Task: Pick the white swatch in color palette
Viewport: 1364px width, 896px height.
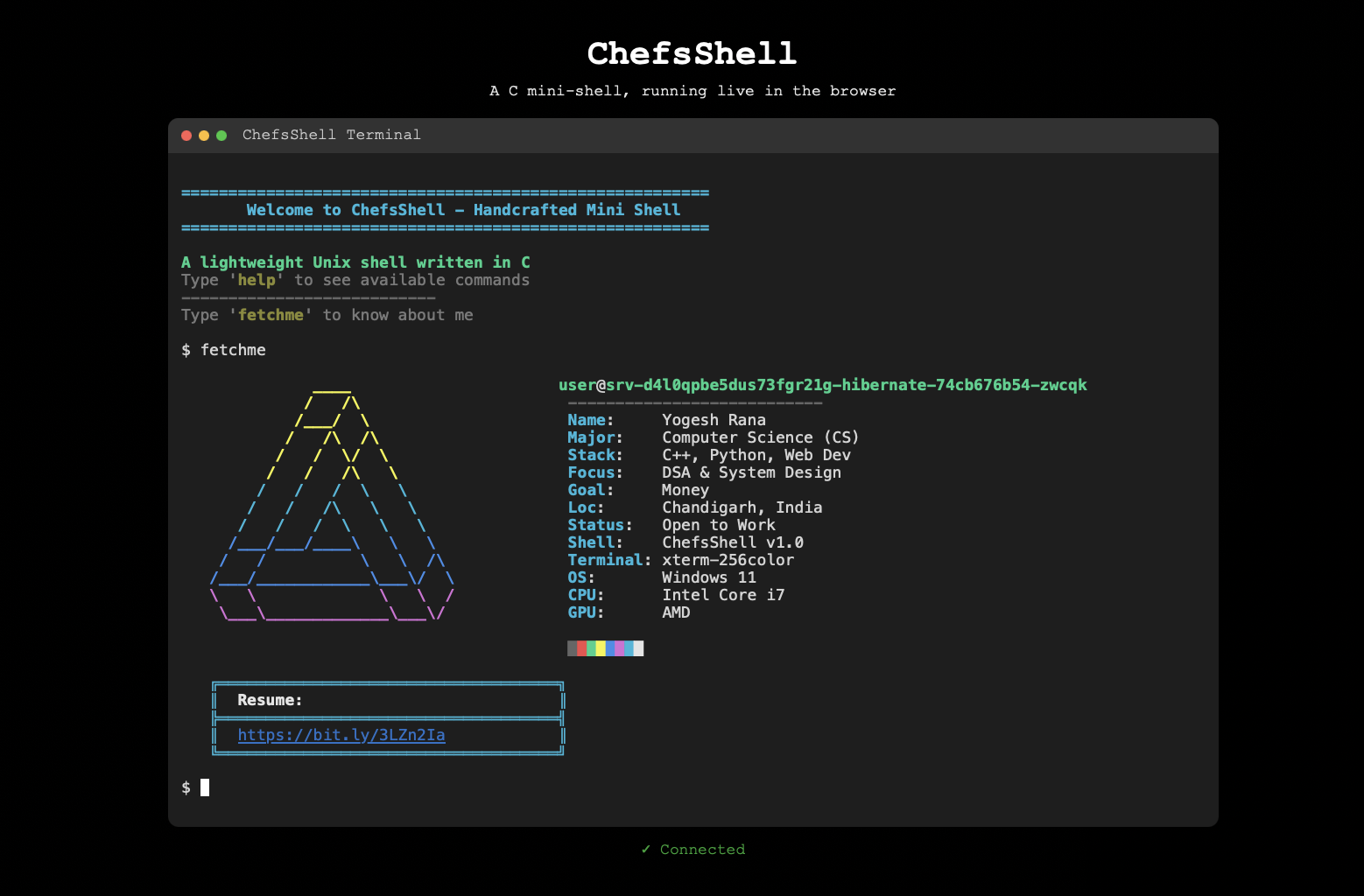Action: [639, 648]
